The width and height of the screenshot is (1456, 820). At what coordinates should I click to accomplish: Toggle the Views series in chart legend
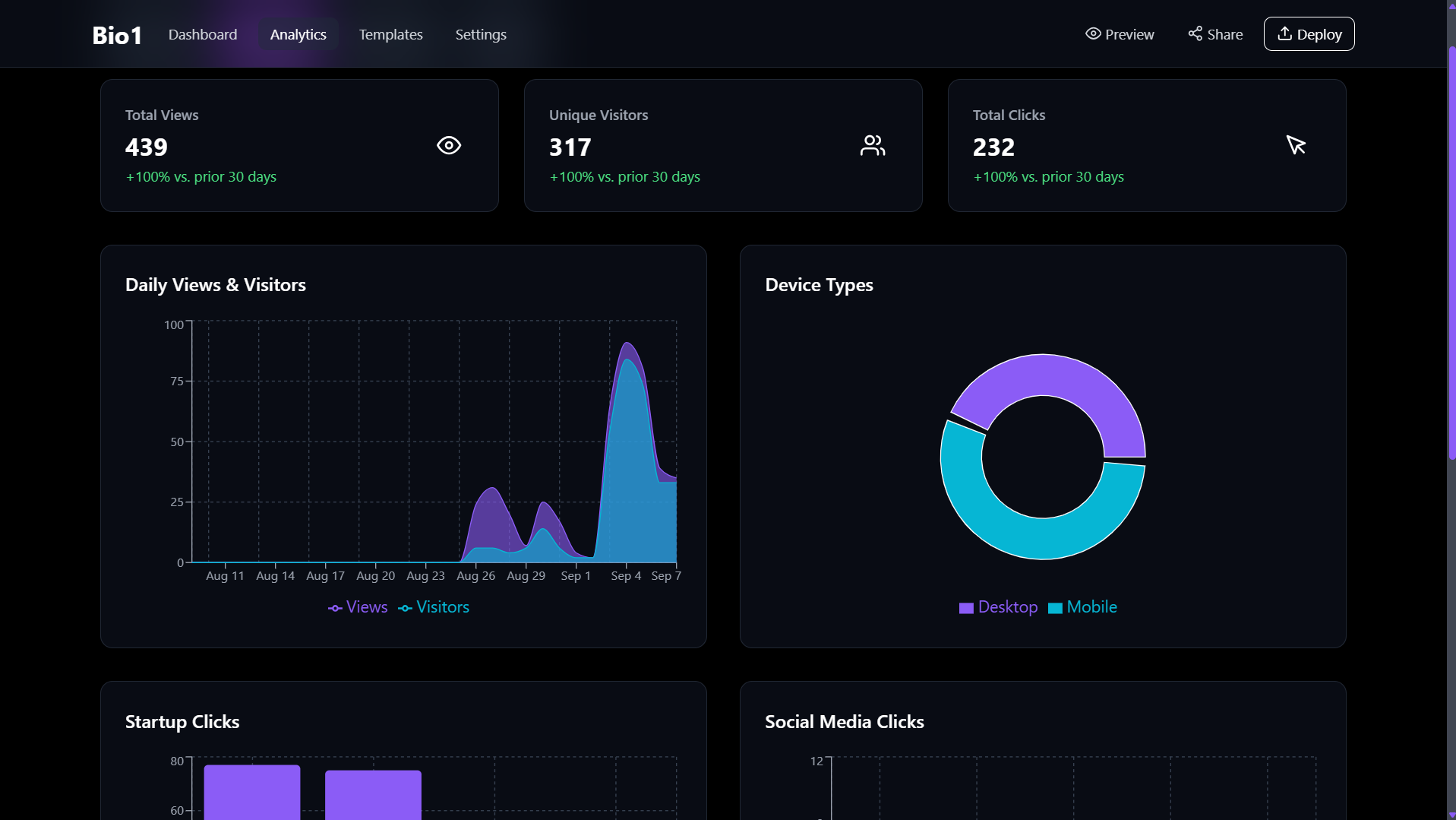(x=358, y=607)
